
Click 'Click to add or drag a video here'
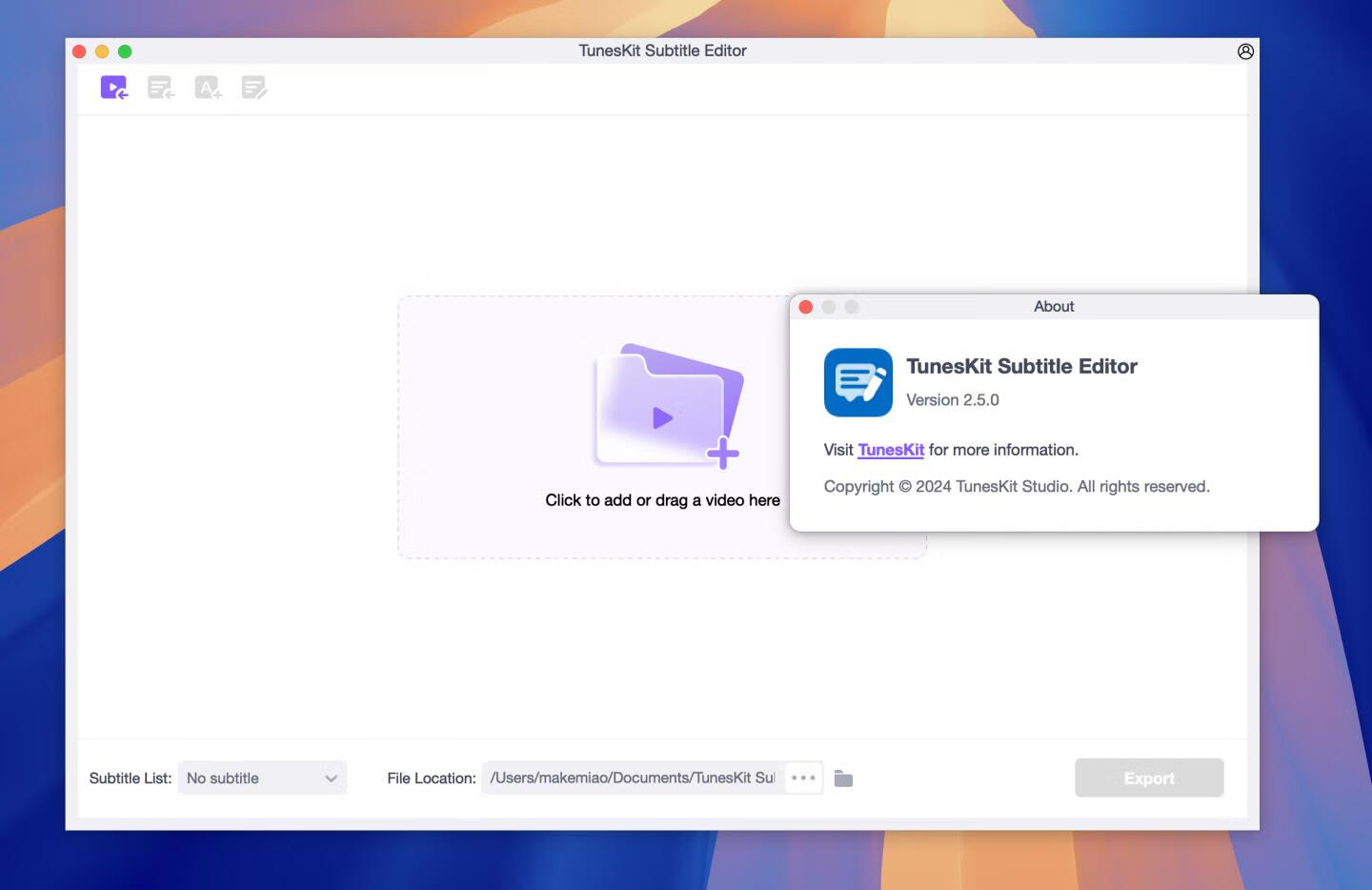pyautogui.click(x=662, y=500)
